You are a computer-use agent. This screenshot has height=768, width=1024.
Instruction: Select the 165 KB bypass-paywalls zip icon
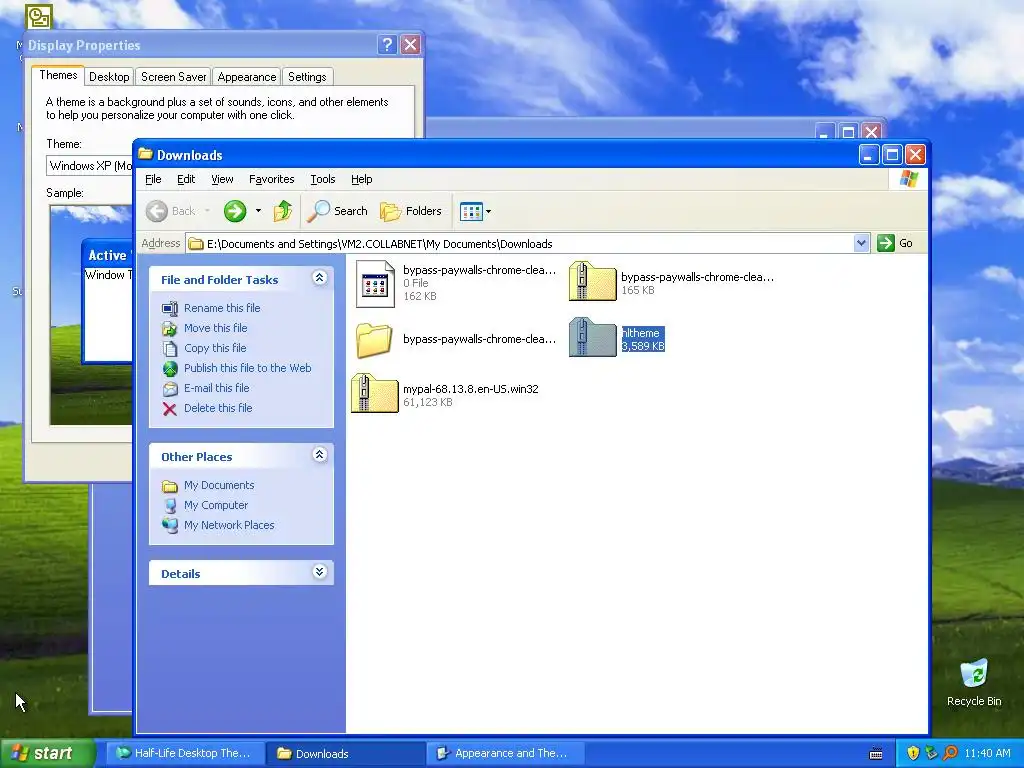[592, 281]
